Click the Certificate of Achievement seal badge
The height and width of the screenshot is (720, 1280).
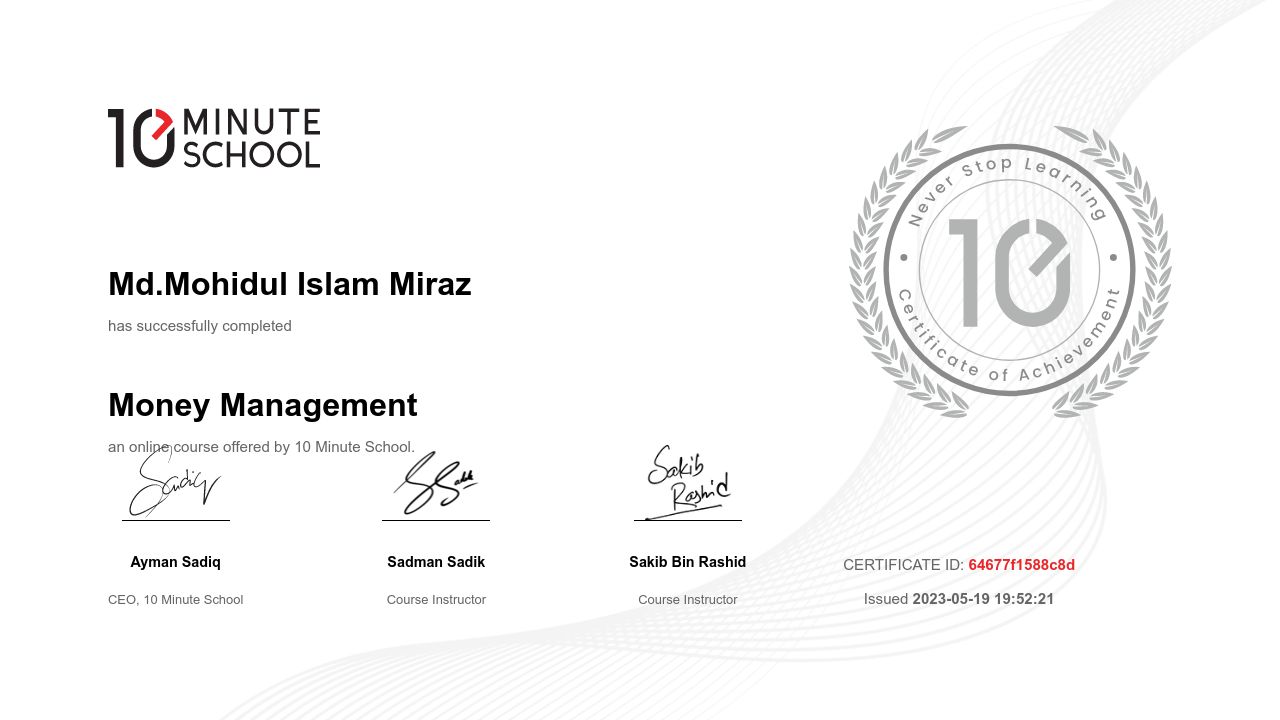(x=1010, y=271)
